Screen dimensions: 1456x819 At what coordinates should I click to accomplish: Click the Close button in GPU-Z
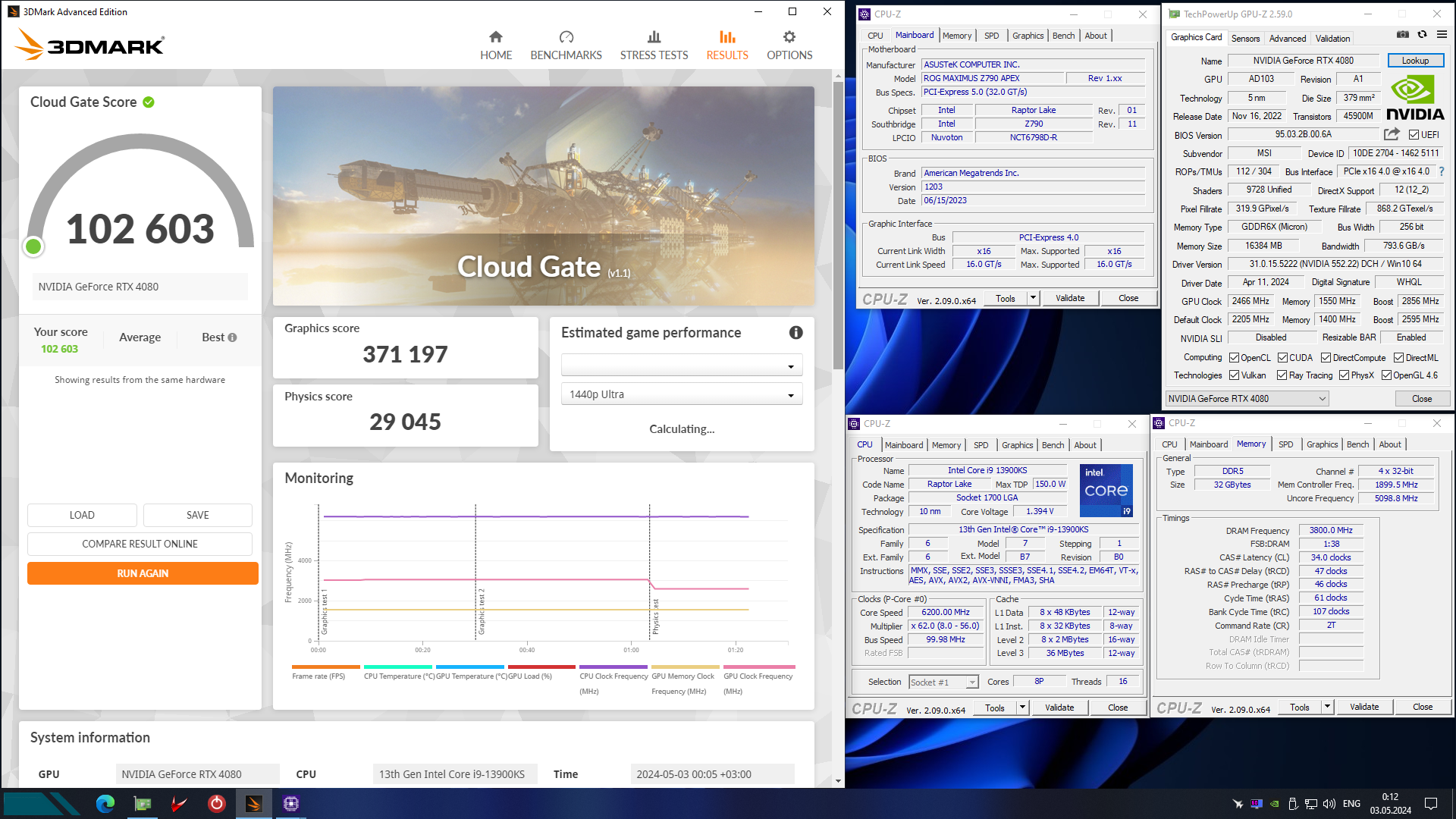pos(1422,399)
